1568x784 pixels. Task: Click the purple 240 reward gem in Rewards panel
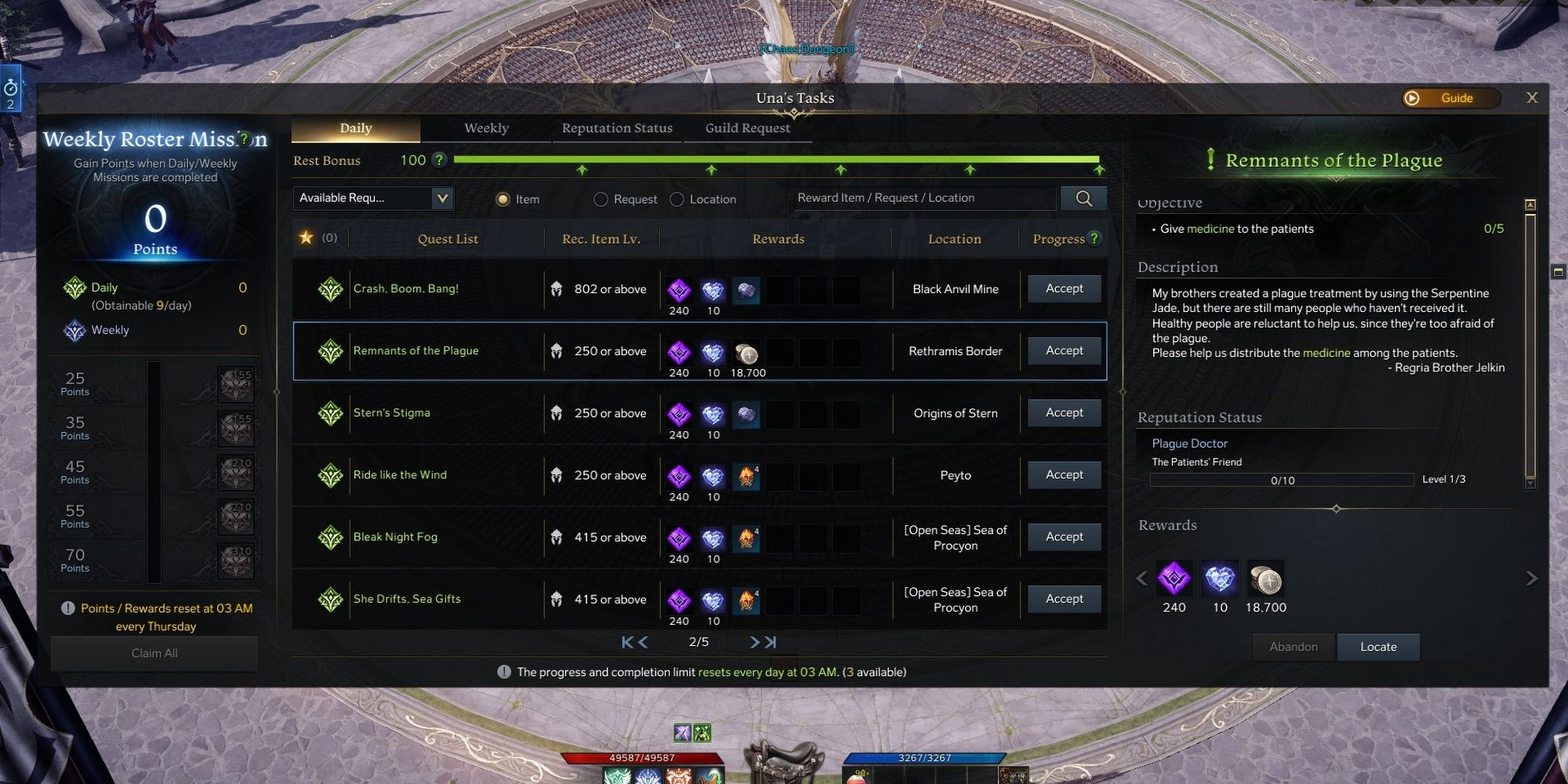[x=1174, y=580]
